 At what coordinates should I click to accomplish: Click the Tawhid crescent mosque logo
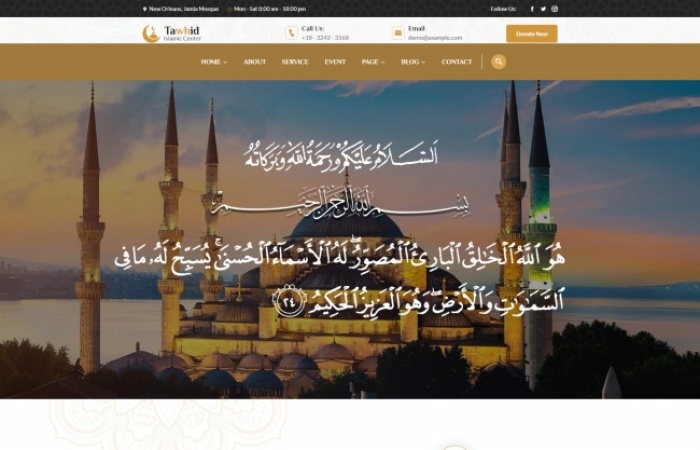pos(151,33)
